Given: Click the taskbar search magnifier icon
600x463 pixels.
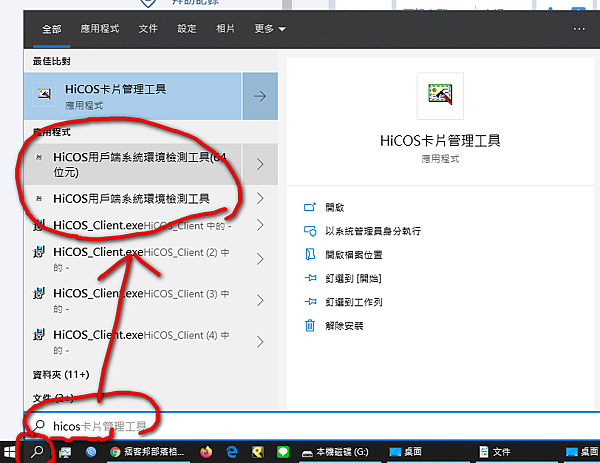Looking at the screenshot, I should [x=37, y=452].
